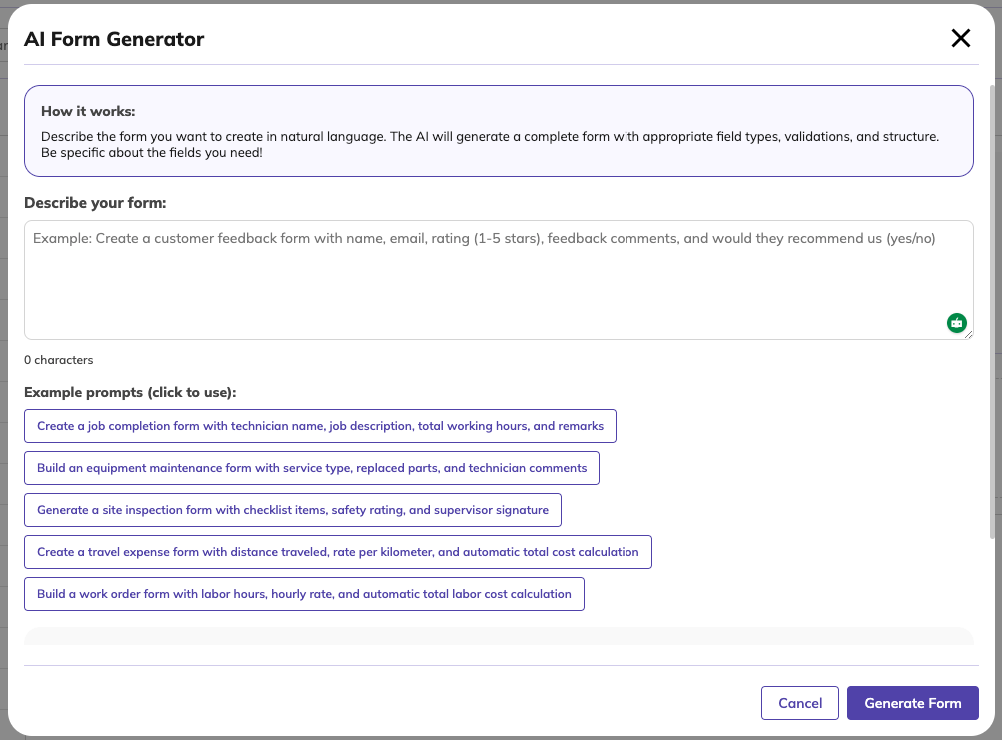1002x740 pixels.
Task: Use the job completion form example prompt
Action: pyautogui.click(x=320, y=426)
